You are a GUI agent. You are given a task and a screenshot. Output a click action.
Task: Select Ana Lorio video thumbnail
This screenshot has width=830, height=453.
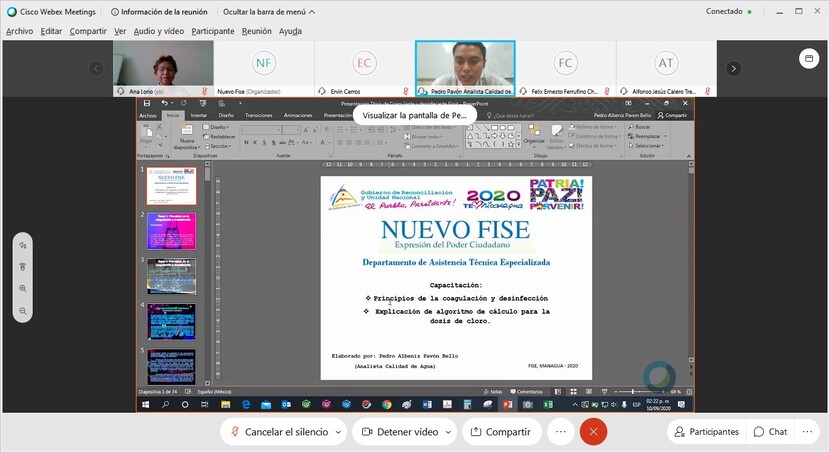tap(163, 68)
